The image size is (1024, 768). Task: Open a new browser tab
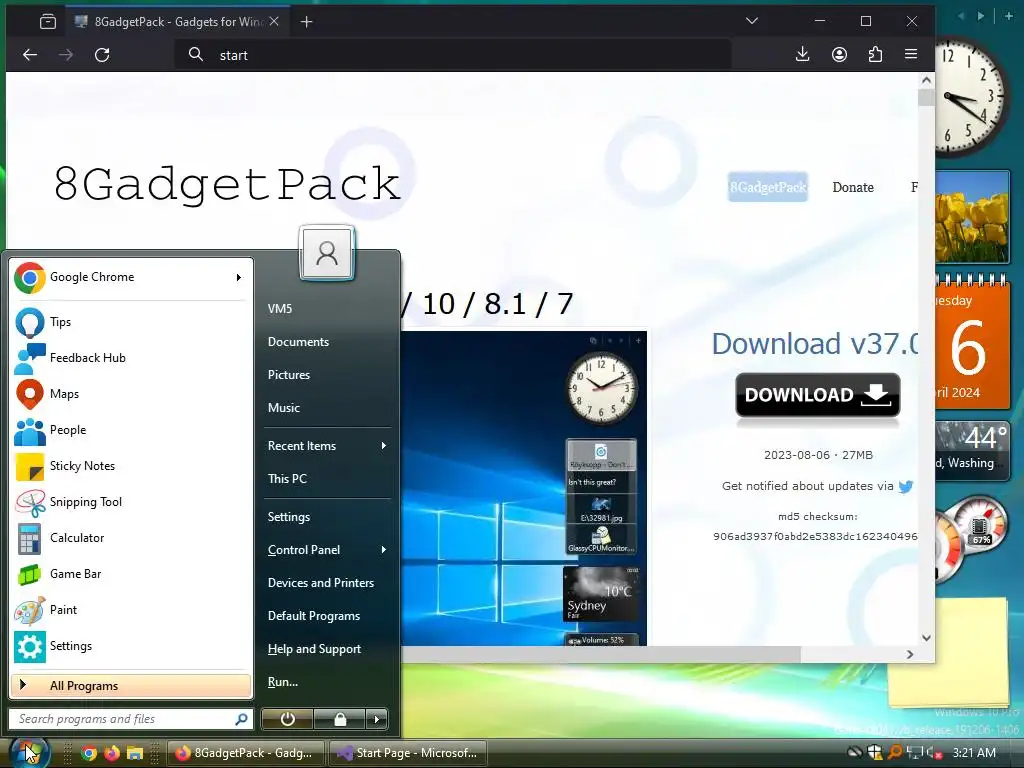click(306, 22)
